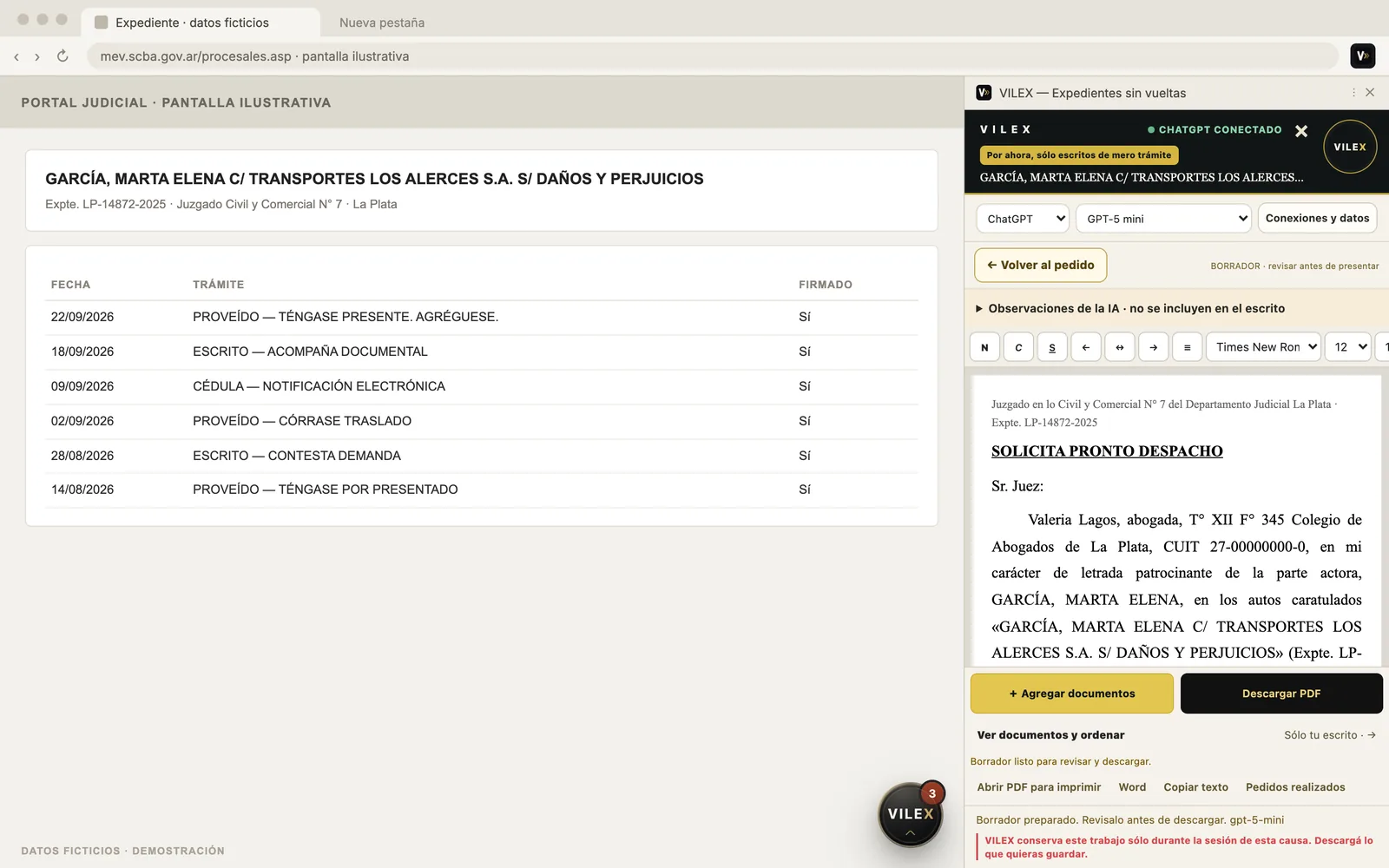Click the browser address bar
This screenshot has width=1389, height=868.
click(x=712, y=56)
